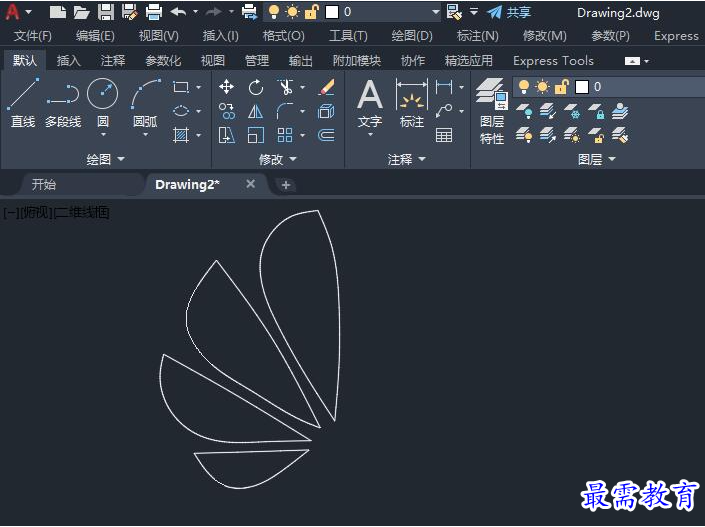Switch to the Start (开始) document tab
This screenshot has width=705, height=527.
44,184
